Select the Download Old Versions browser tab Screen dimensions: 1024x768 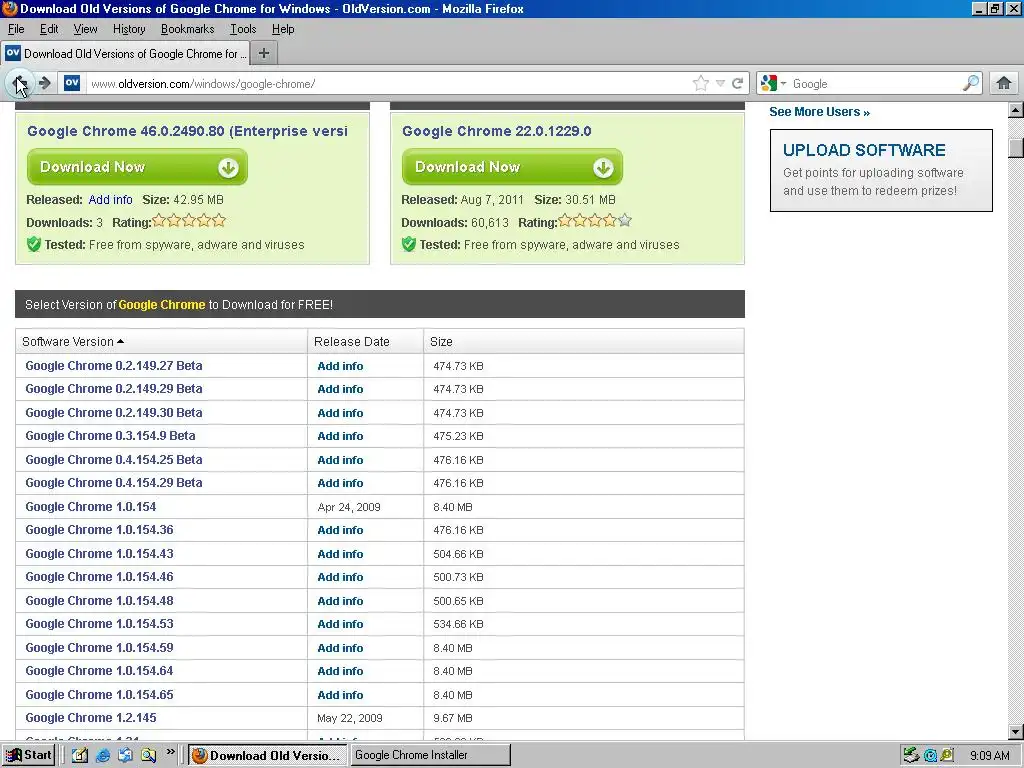click(125, 54)
